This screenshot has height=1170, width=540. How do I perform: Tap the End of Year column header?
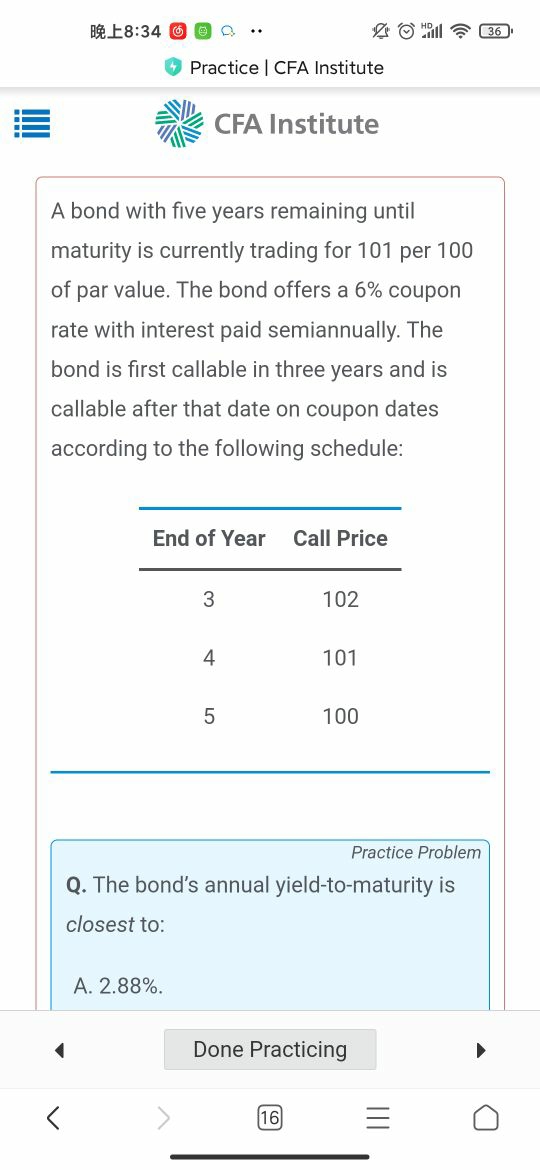click(x=209, y=539)
